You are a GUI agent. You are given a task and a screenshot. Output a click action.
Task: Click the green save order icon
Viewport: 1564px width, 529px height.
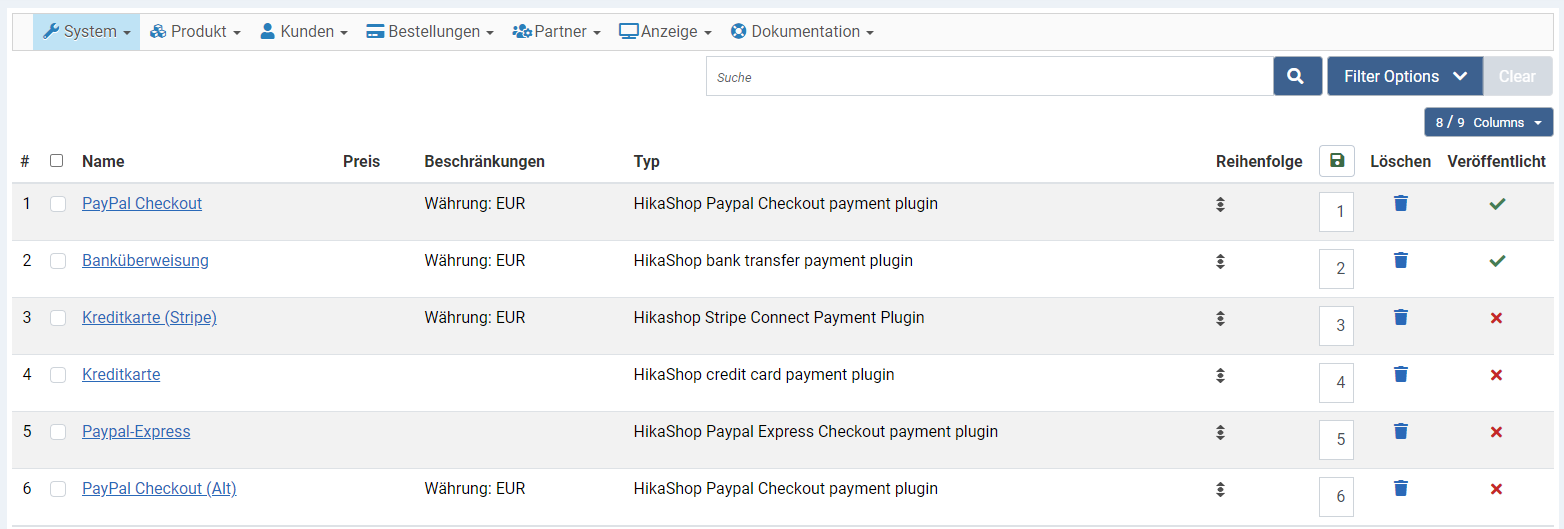[1337, 161]
